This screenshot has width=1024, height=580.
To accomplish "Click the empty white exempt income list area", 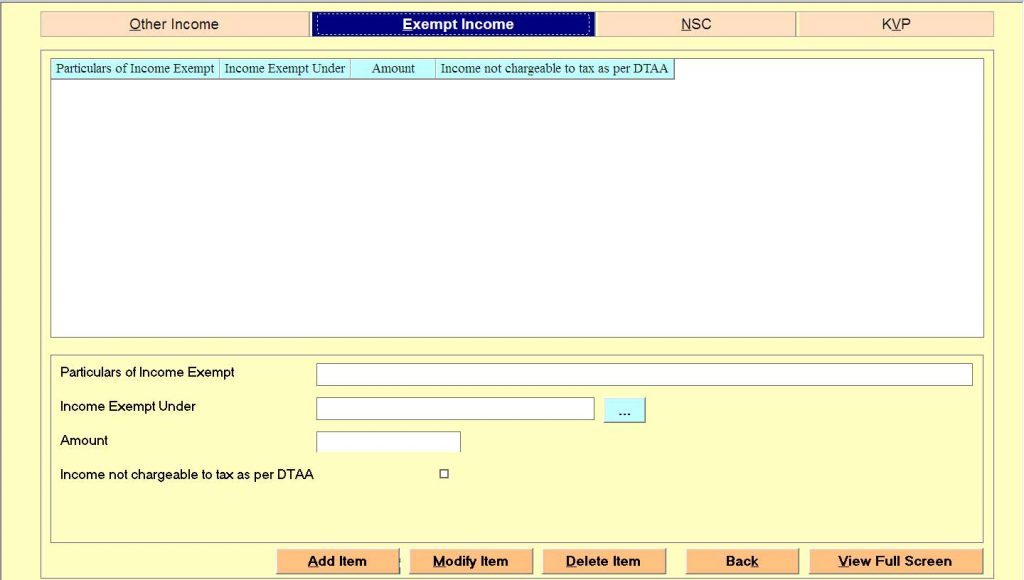I will 516,208.
